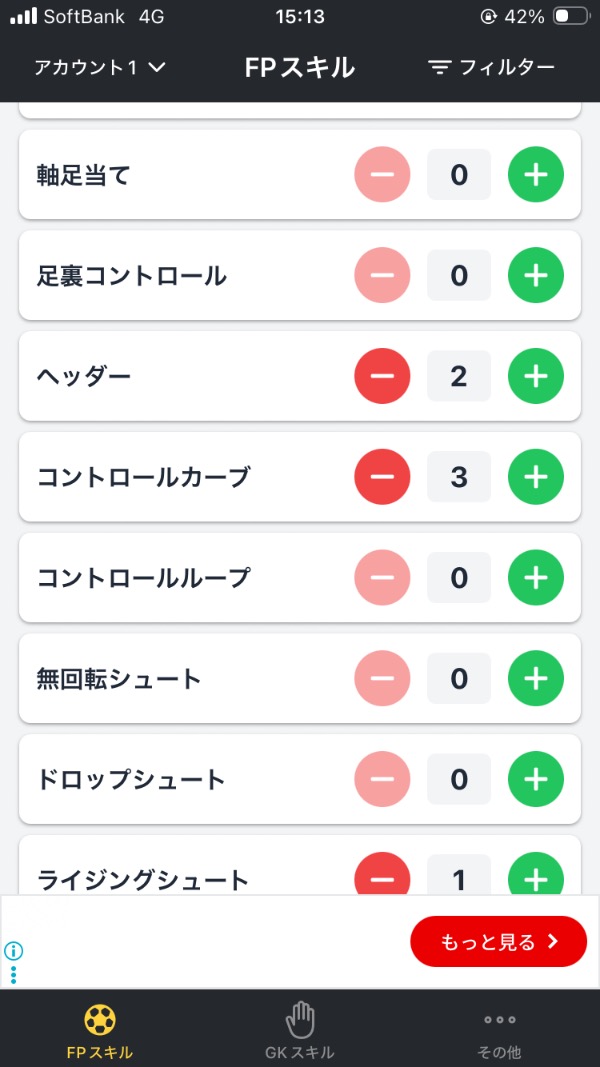Select the ヘッダー count value box
The height and width of the screenshot is (1067, 600).
(459, 376)
